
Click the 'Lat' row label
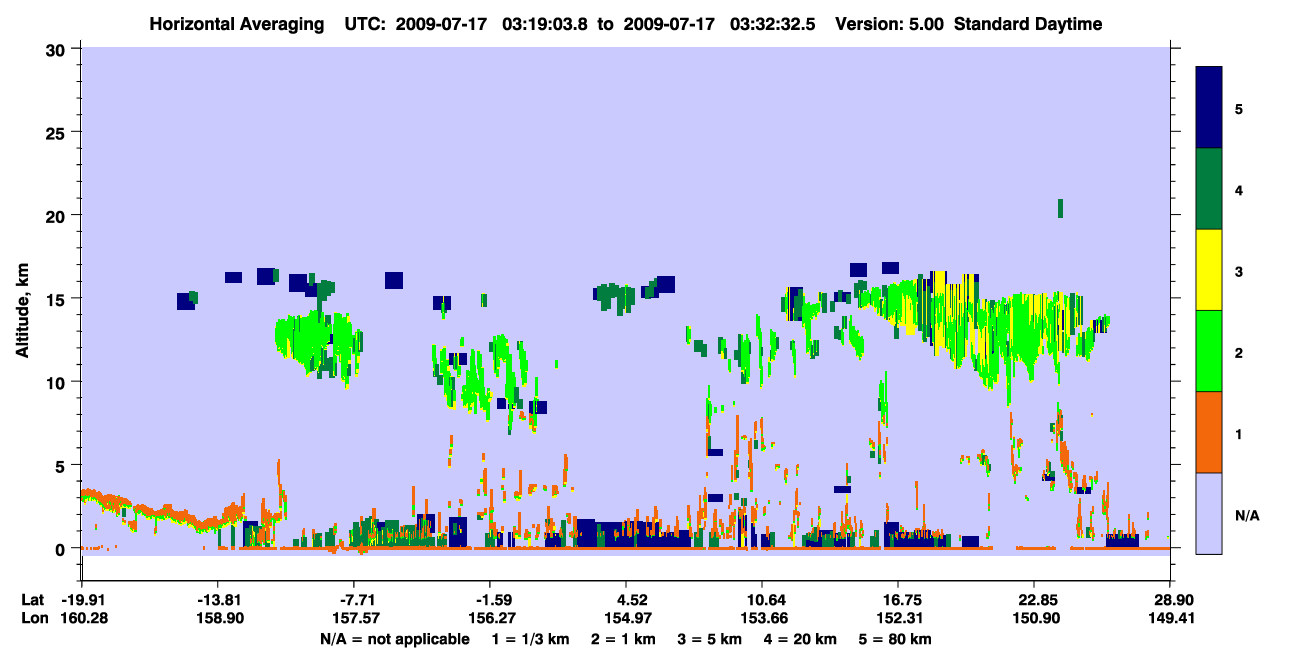[x=33, y=600]
